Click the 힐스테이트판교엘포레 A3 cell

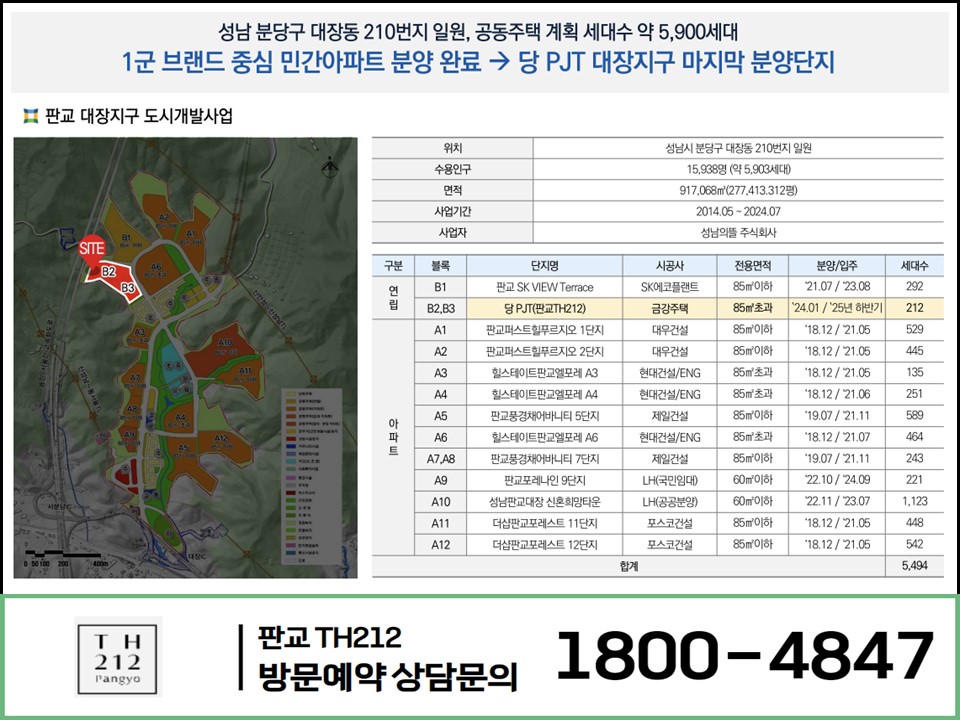(x=544, y=373)
